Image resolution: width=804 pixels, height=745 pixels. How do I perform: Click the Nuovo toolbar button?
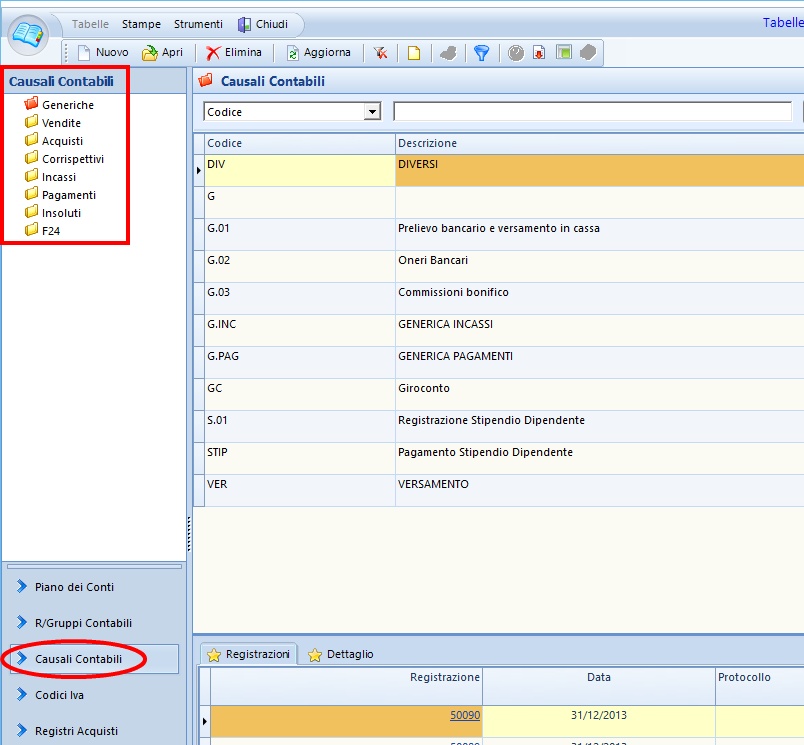coord(102,53)
